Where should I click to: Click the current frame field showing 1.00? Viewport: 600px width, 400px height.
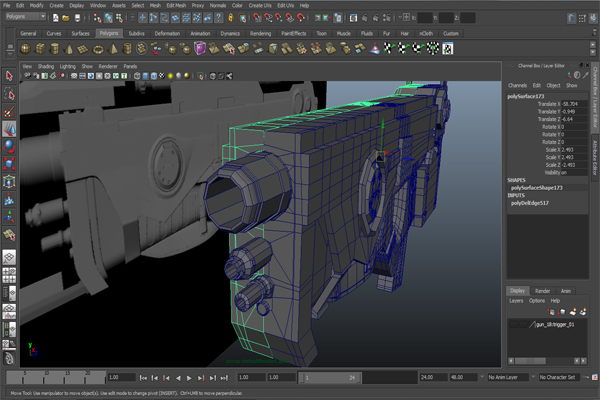(121, 377)
